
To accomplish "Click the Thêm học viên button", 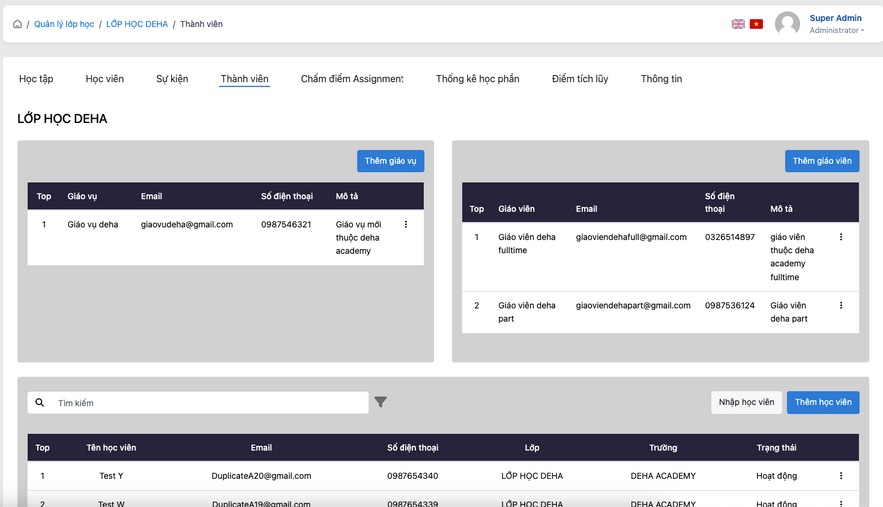I will pos(823,402).
